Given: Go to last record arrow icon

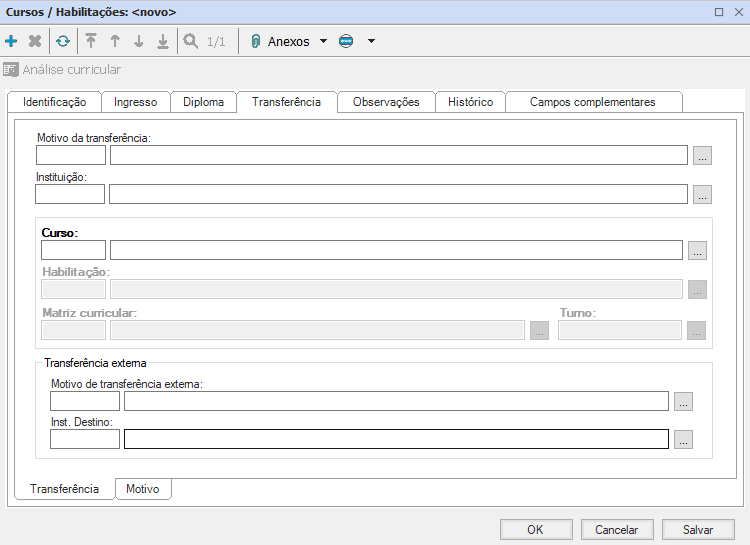Looking at the screenshot, I should click(163, 41).
